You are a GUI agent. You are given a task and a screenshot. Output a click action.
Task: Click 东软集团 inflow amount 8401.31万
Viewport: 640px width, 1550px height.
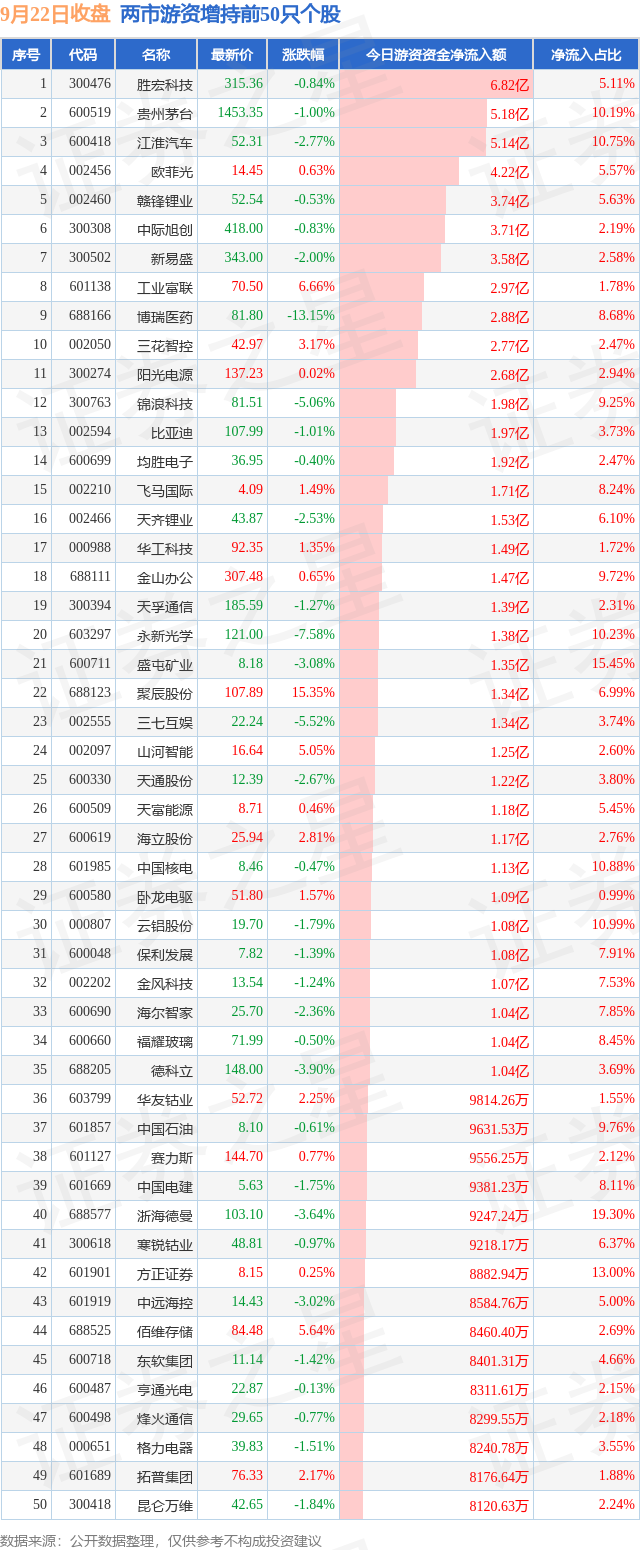tap(497, 1361)
